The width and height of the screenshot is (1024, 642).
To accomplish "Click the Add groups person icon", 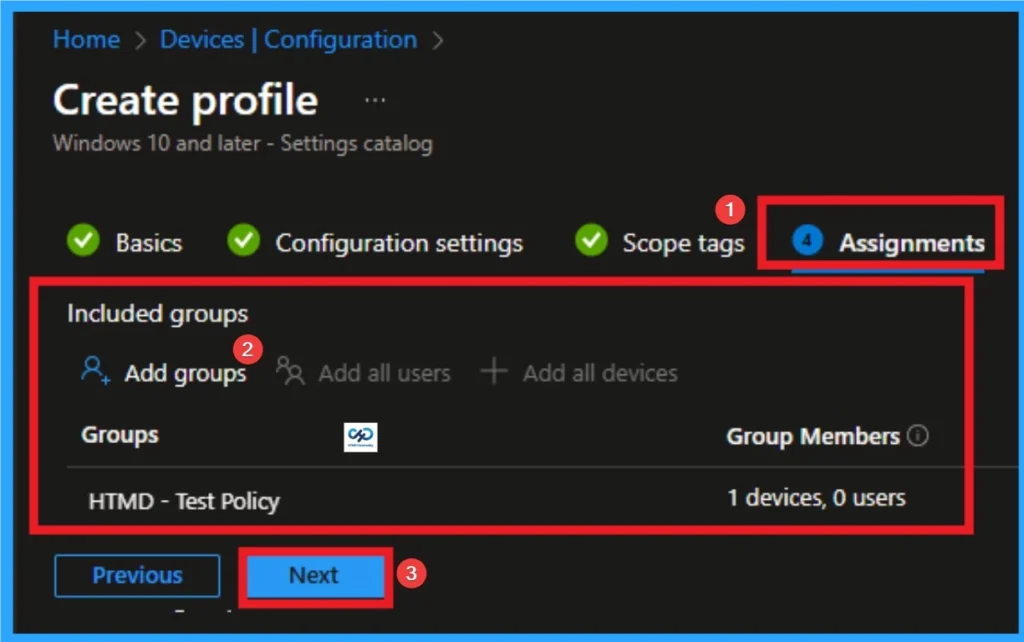I will point(92,370).
